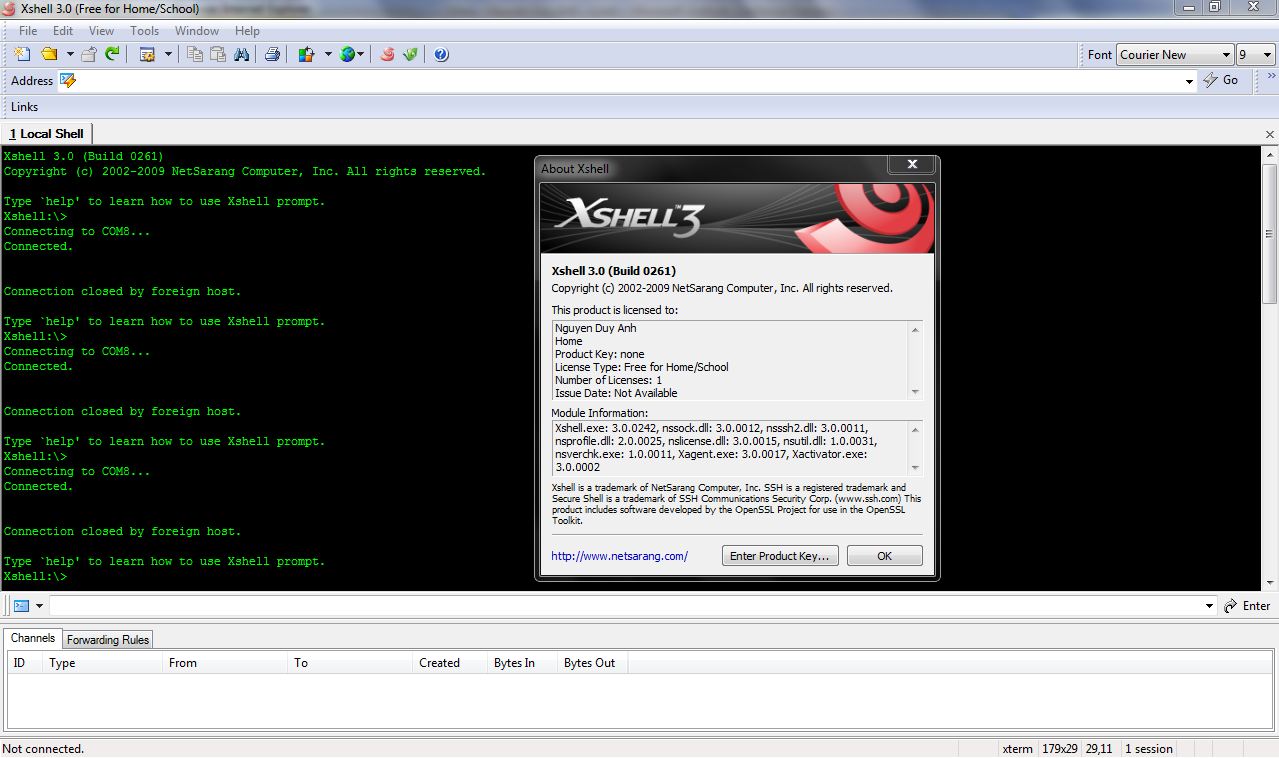Viewport: 1279px width, 758px height.
Task: Open the color scheme dropdown arrow
Action: 326,54
